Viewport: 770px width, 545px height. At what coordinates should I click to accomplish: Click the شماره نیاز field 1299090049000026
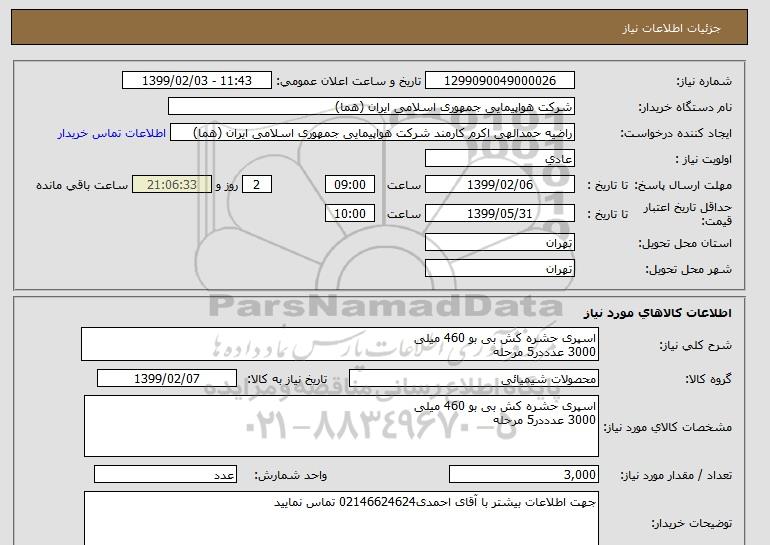(499, 81)
